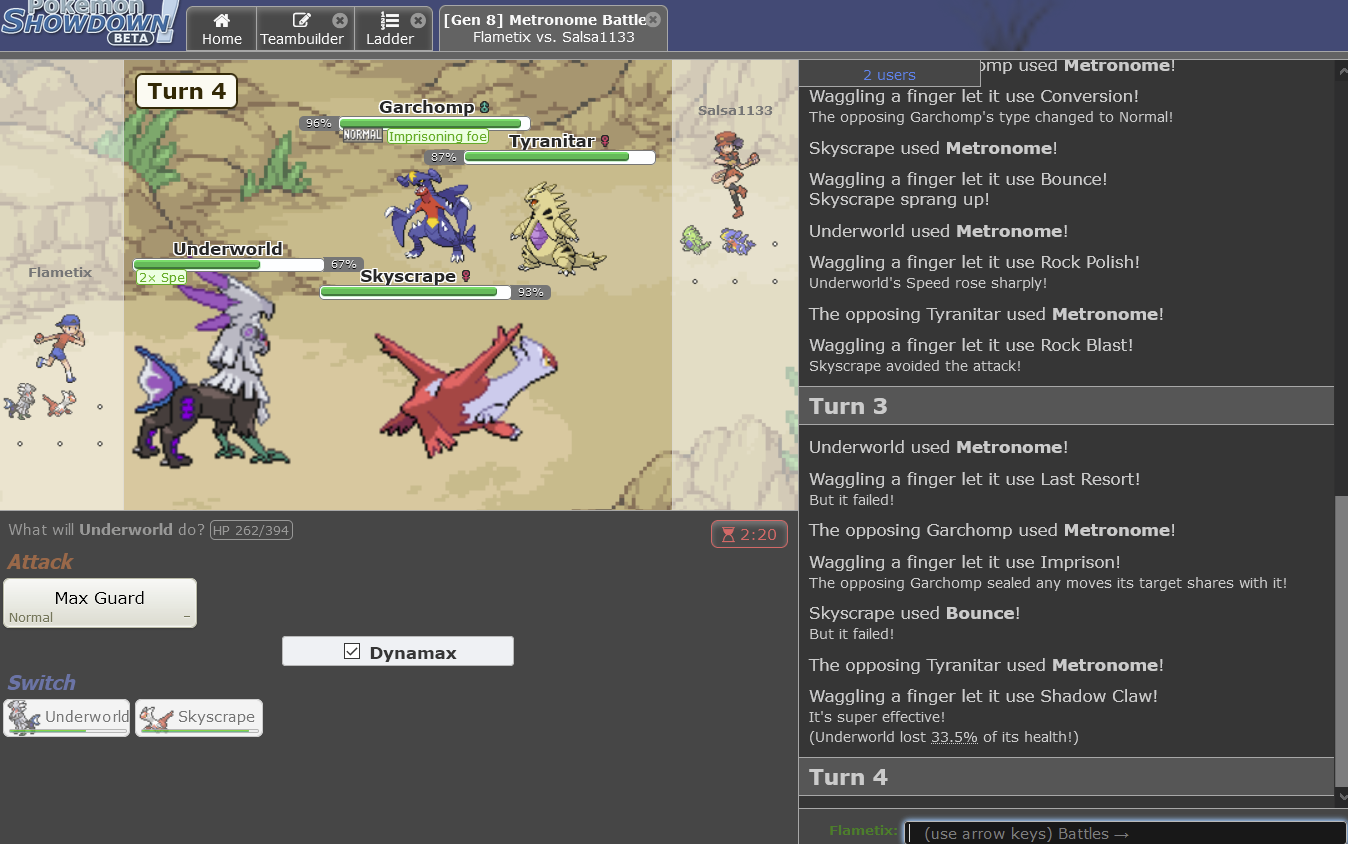Viewport: 1348px width, 844px height.
Task: Click Salsa1133's Garchomp team icon
Action: coord(736,241)
